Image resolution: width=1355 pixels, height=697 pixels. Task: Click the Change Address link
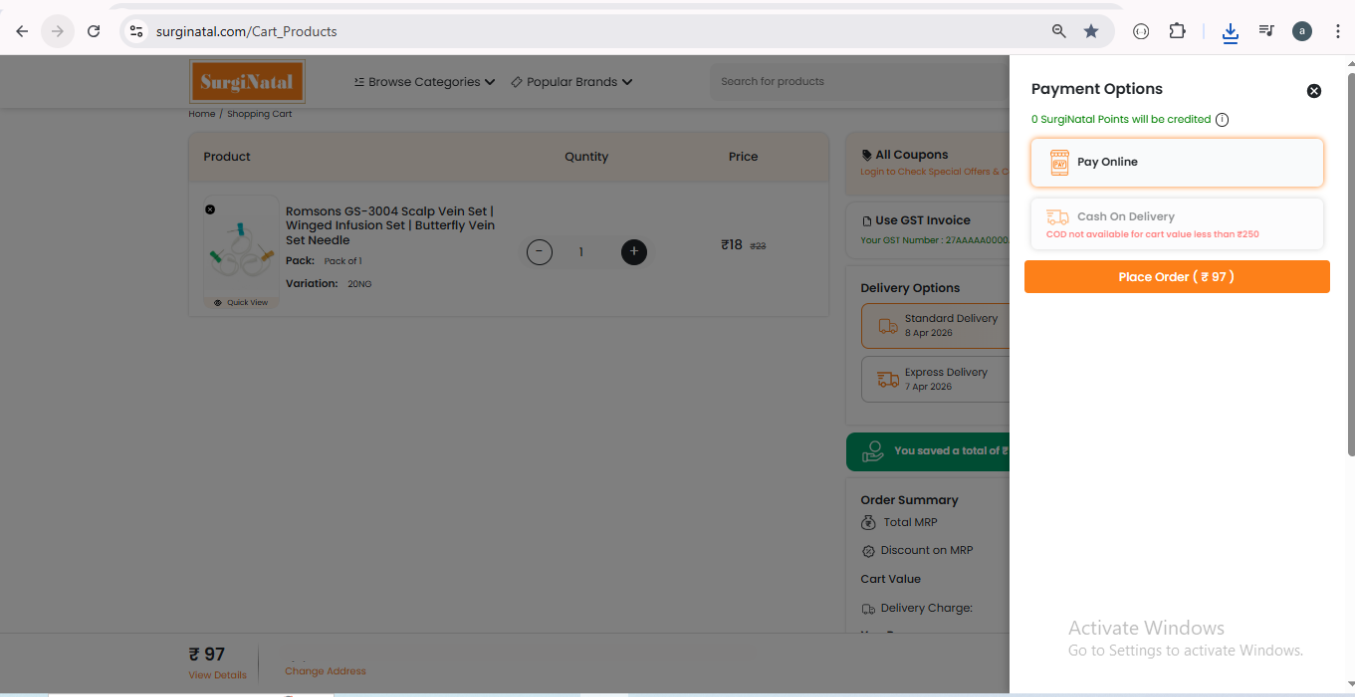pos(325,671)
